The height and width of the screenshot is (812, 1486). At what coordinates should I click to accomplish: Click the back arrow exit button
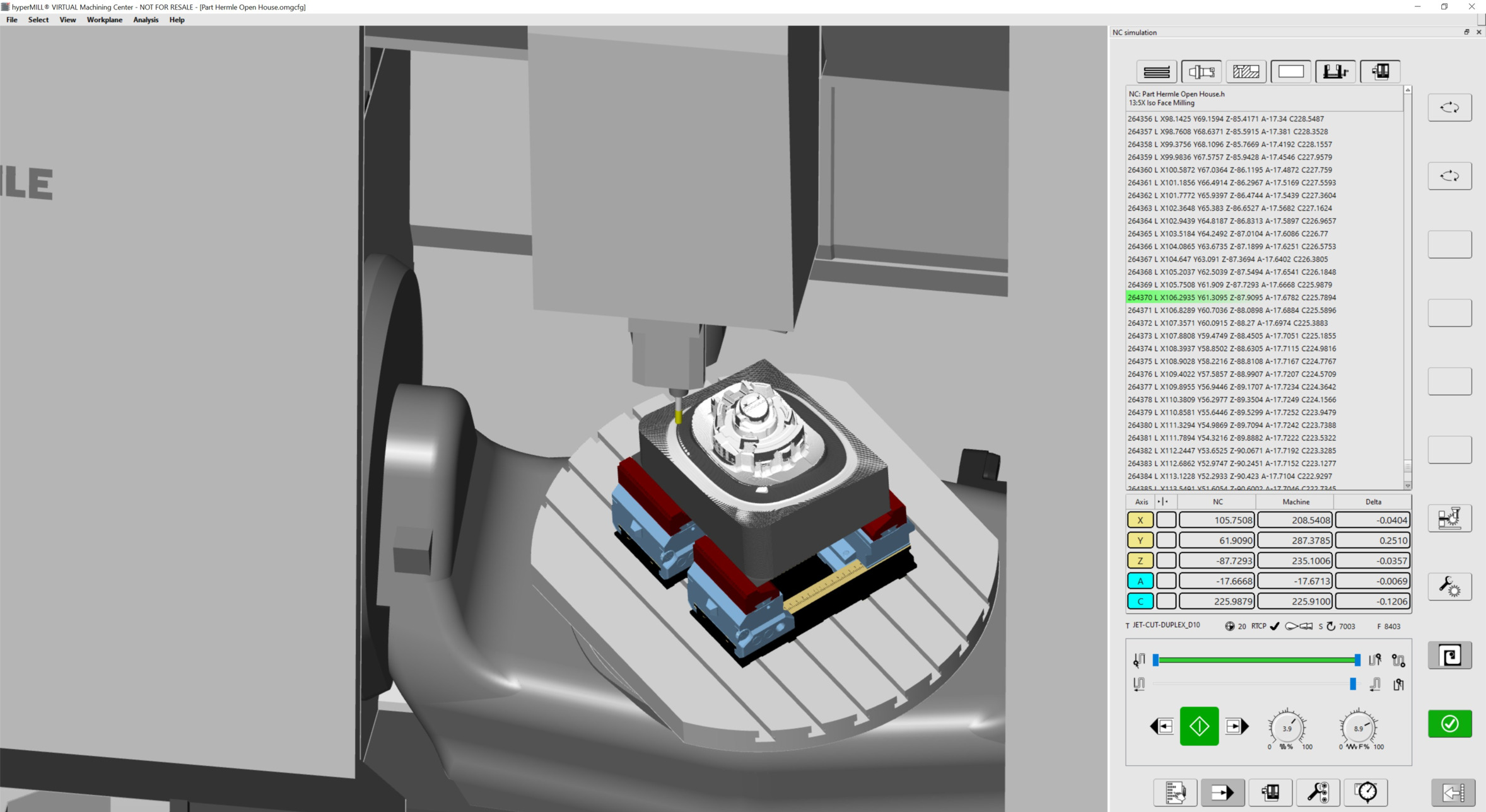(1453, 792)
